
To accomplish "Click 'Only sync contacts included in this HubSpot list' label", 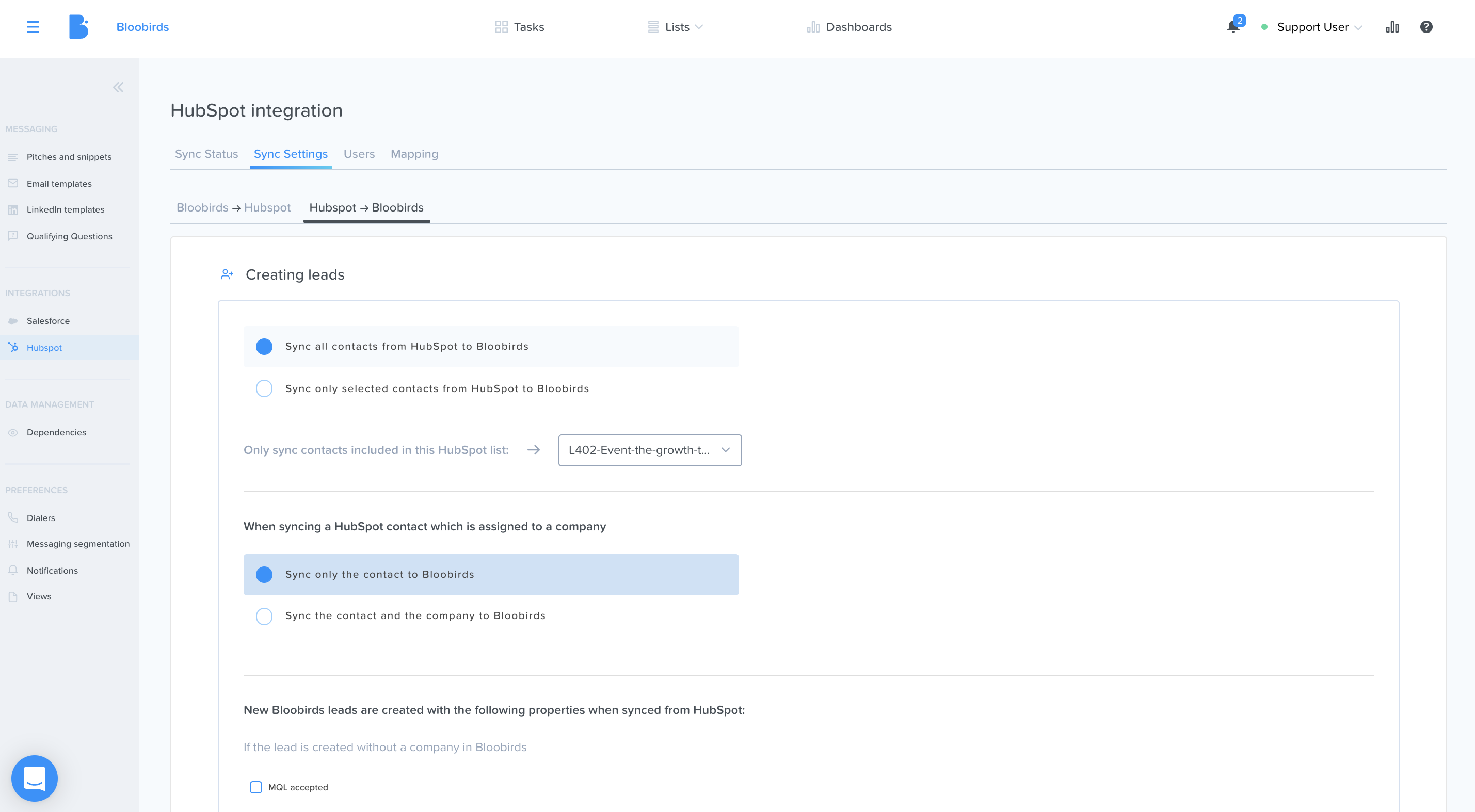I will 376,450.
